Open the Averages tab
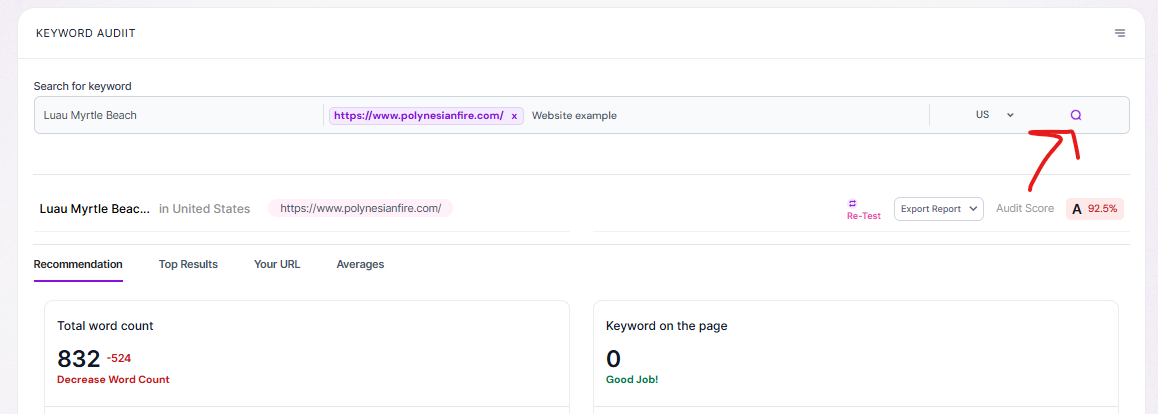The image size is (1158, 414). (x=360, y=264)
